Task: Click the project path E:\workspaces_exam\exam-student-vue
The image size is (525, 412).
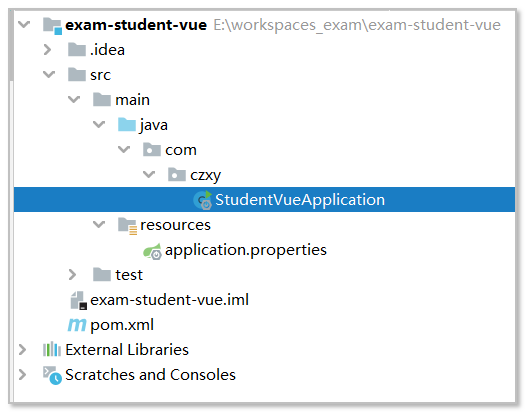Action: 357,25
